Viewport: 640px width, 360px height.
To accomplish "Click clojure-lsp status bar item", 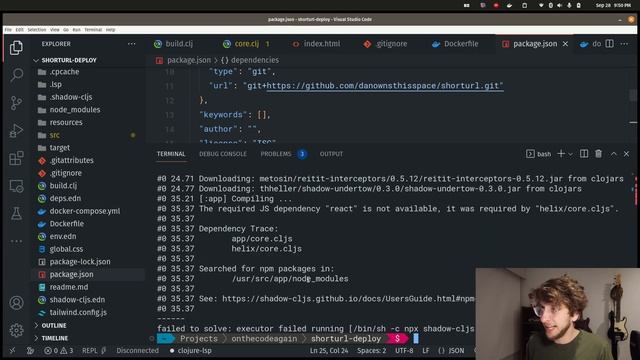I will (191, 350).
